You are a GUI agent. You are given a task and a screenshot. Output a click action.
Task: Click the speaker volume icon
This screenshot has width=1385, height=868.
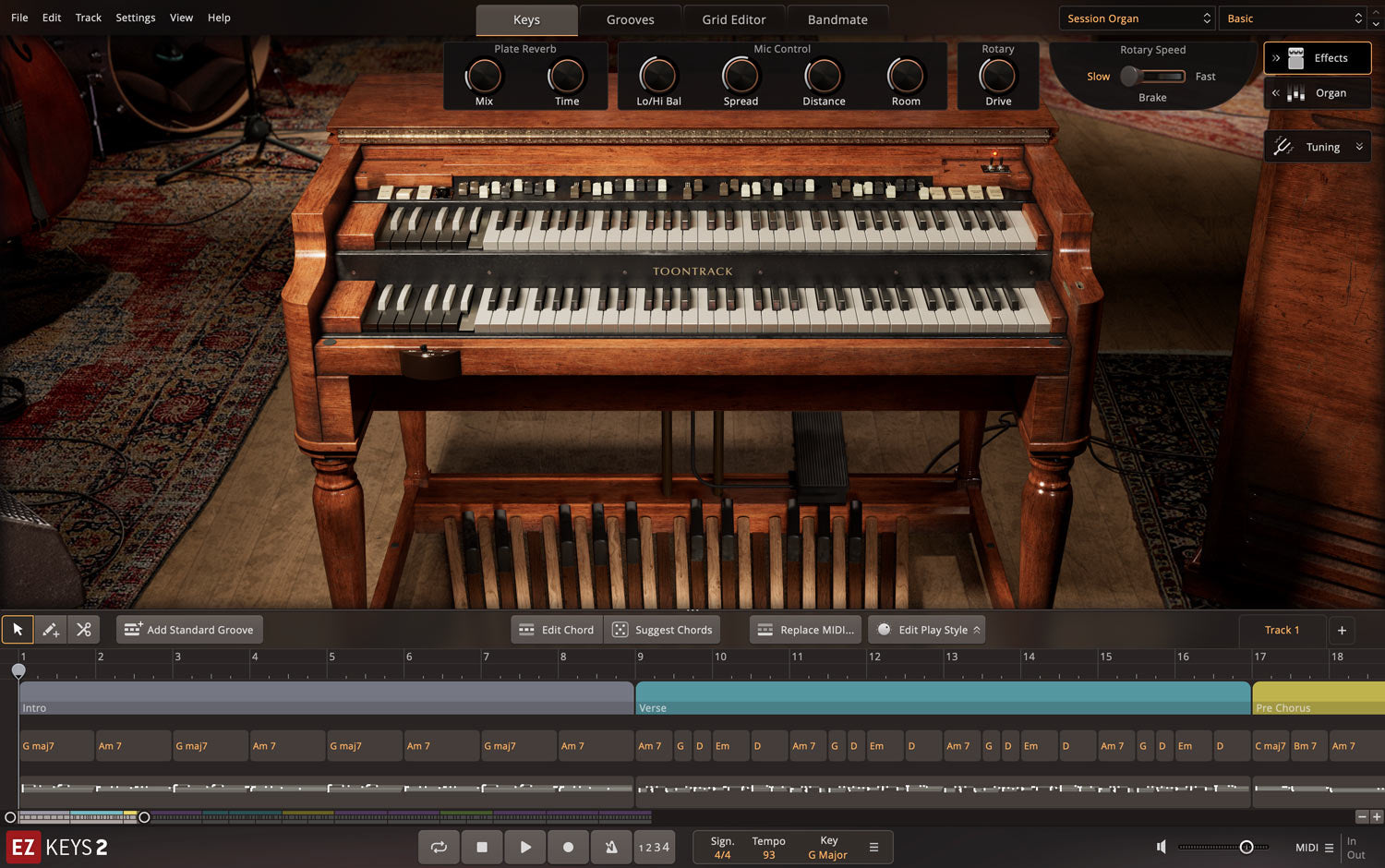click(x=1162, y=847)
